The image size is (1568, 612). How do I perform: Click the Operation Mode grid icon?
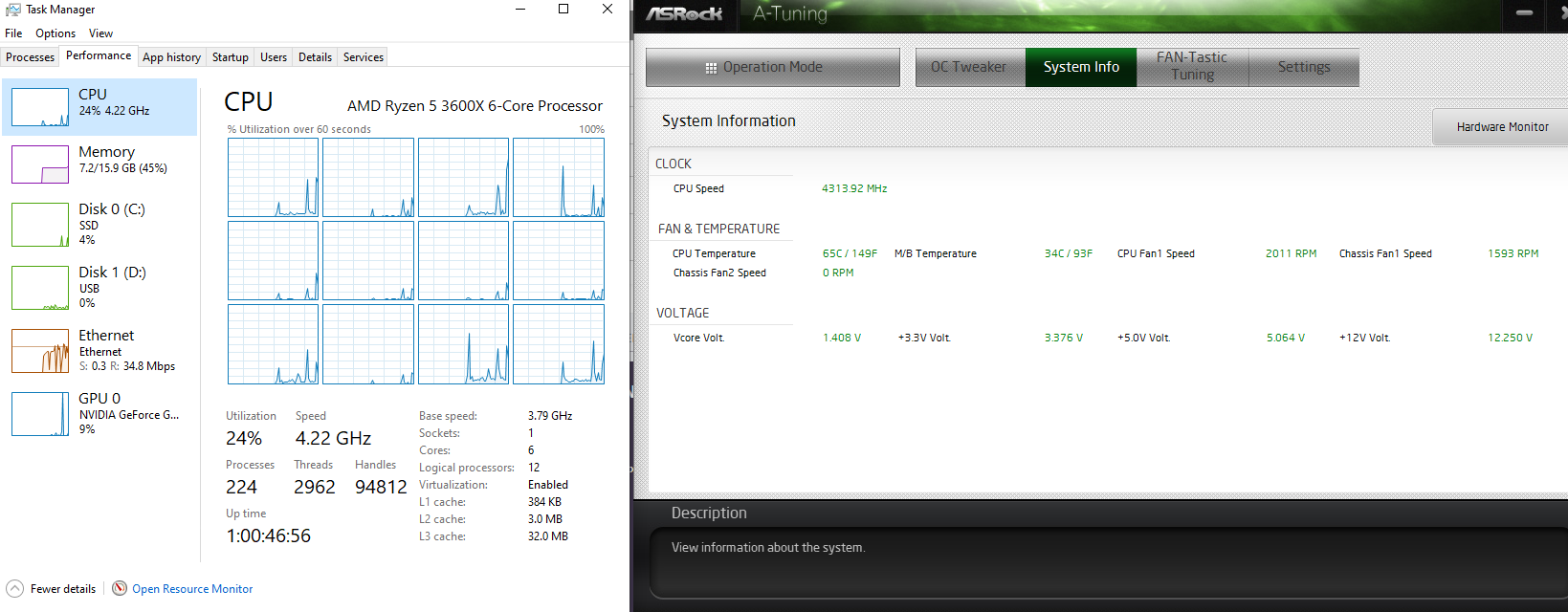pyautogui.click(x=711, y=68)
